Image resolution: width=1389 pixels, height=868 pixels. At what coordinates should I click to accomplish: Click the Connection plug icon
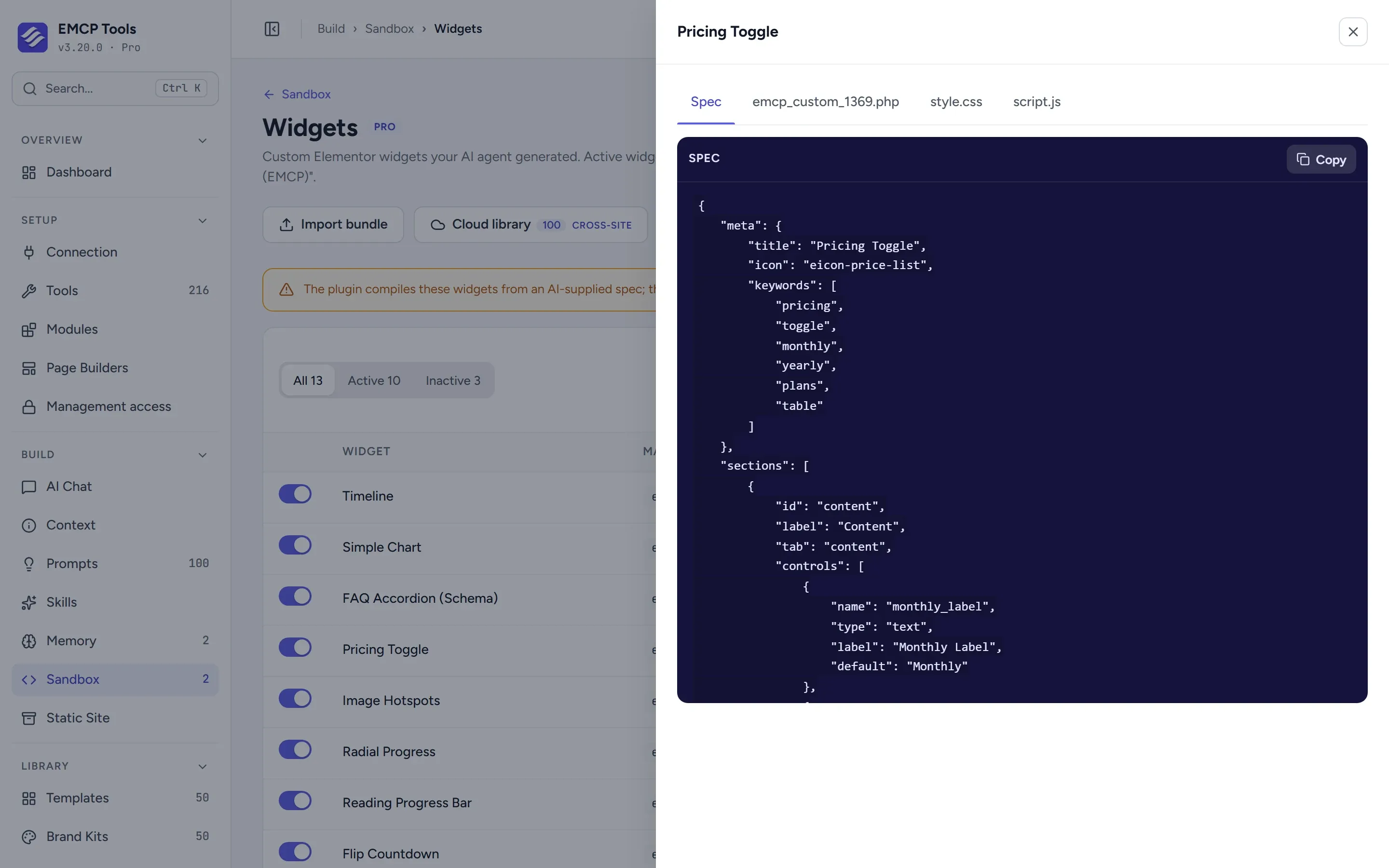point(29,252)
